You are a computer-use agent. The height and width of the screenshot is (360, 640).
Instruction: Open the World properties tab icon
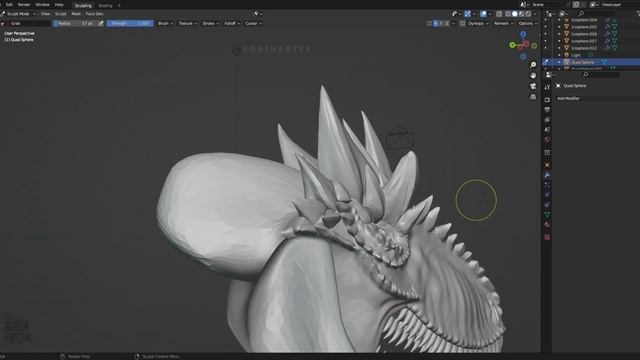point(547,140)
